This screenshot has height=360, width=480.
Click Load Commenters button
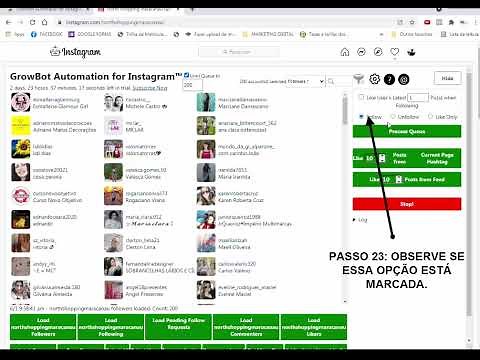(x=246, y=327)
